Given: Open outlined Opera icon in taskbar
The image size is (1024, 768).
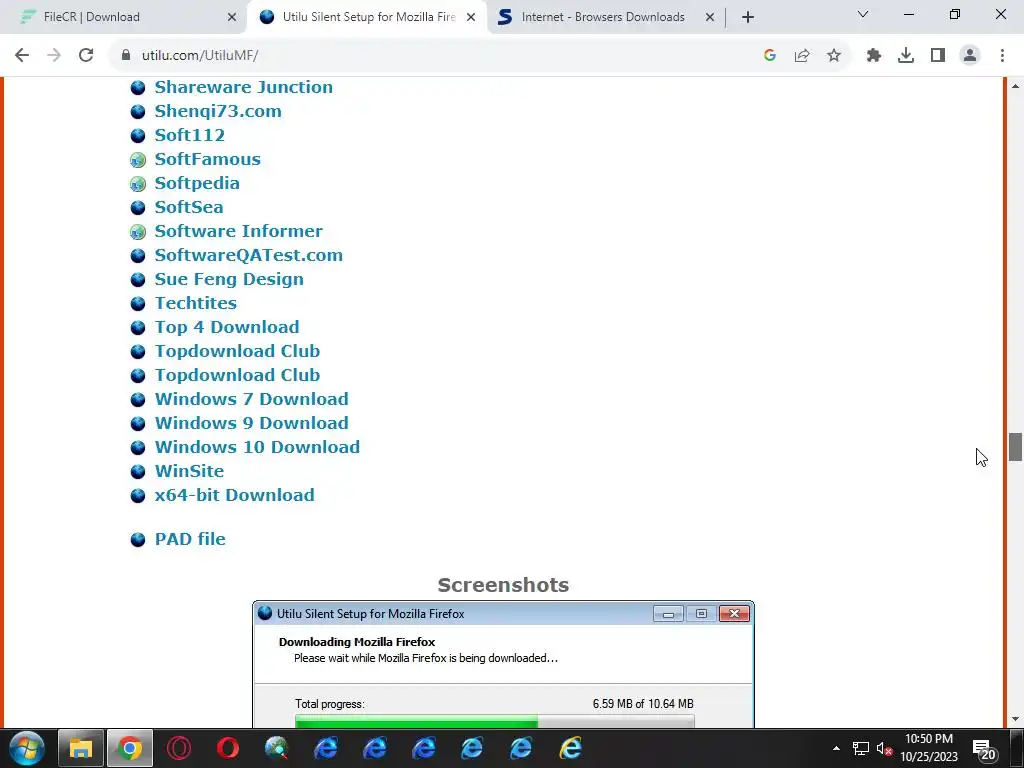Looking at the screenshot, I should coord(178,748).
